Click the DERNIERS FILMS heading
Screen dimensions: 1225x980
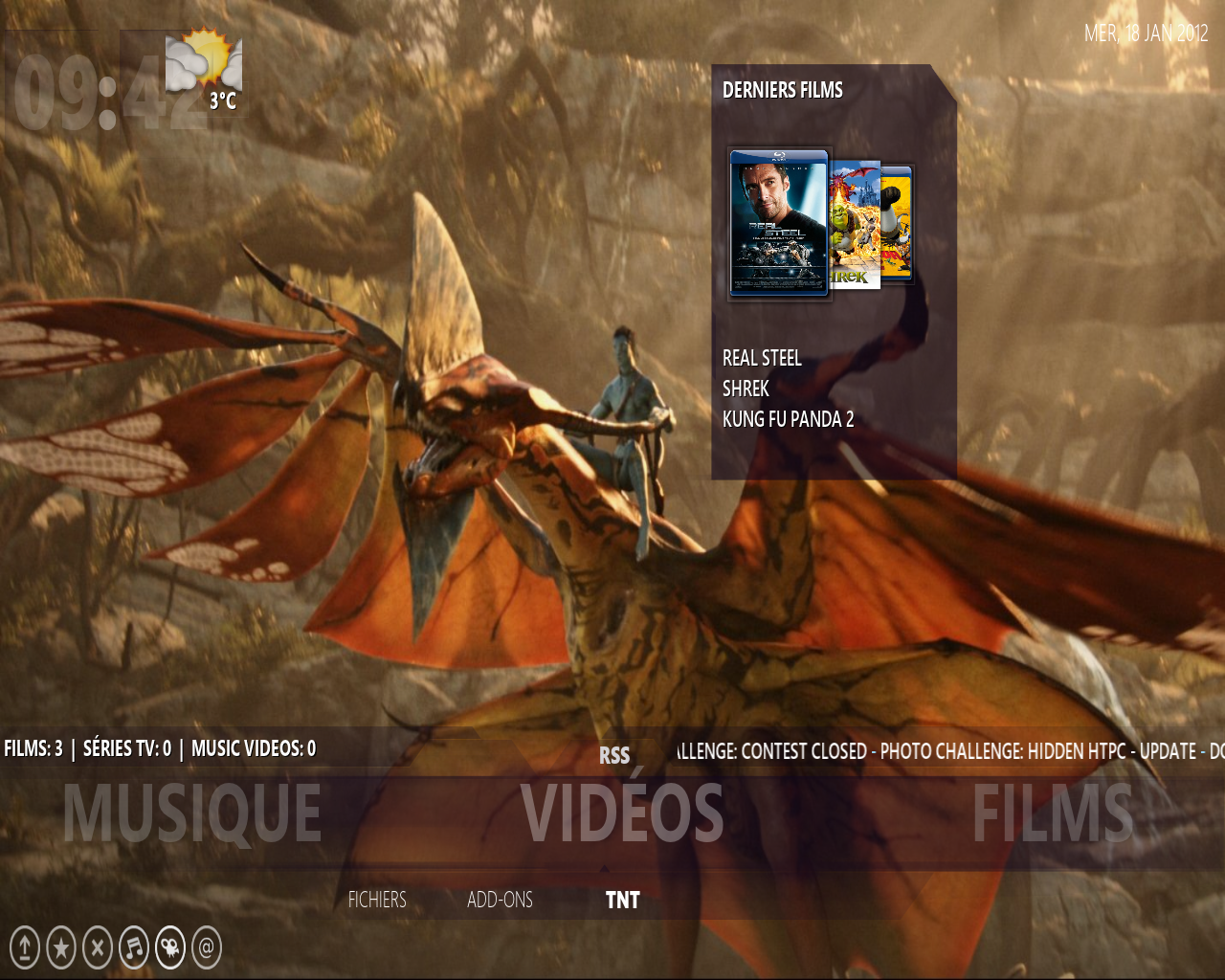(x=782, y=90)
